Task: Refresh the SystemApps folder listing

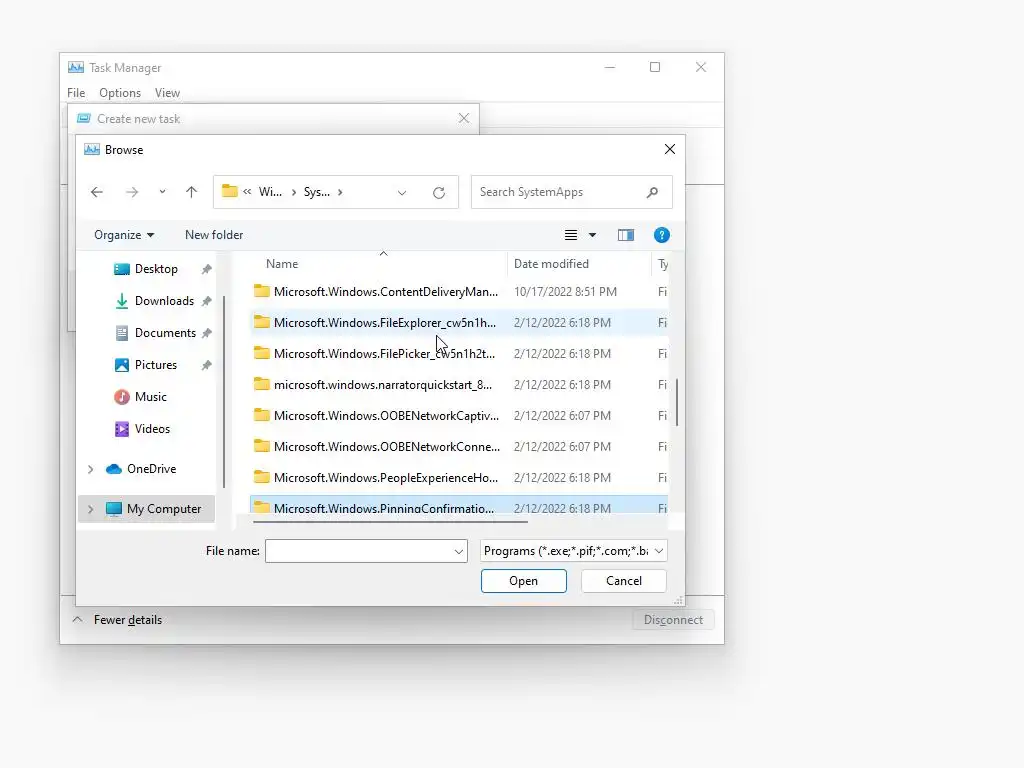Action: (x=439, y=193)
